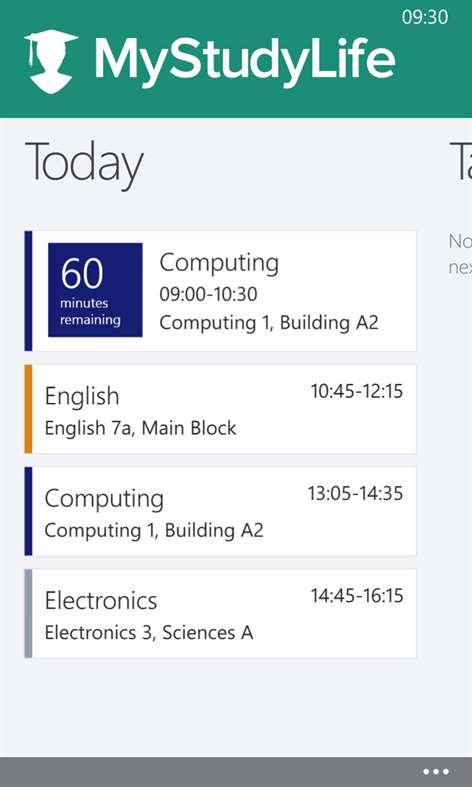Tap the English class title
The width and height of the screenshot is (472, 787).
pyautogui.click(x=82, y=397)
